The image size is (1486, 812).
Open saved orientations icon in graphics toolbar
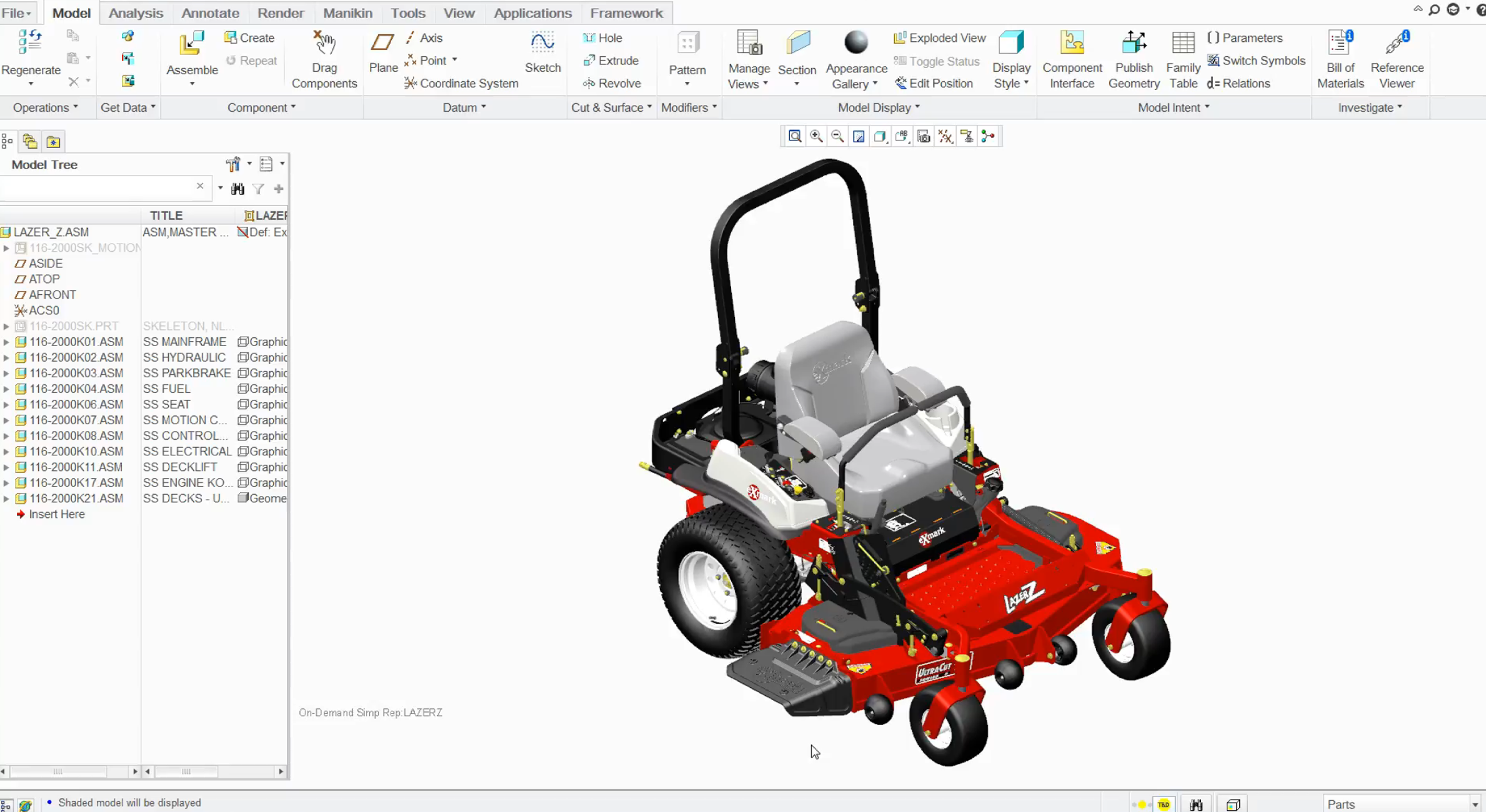(x=902, y=136)
